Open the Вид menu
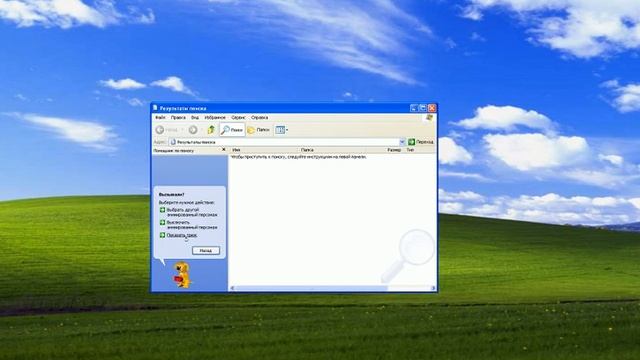This screenshot has height=360, width=640. tap(195, 118)
